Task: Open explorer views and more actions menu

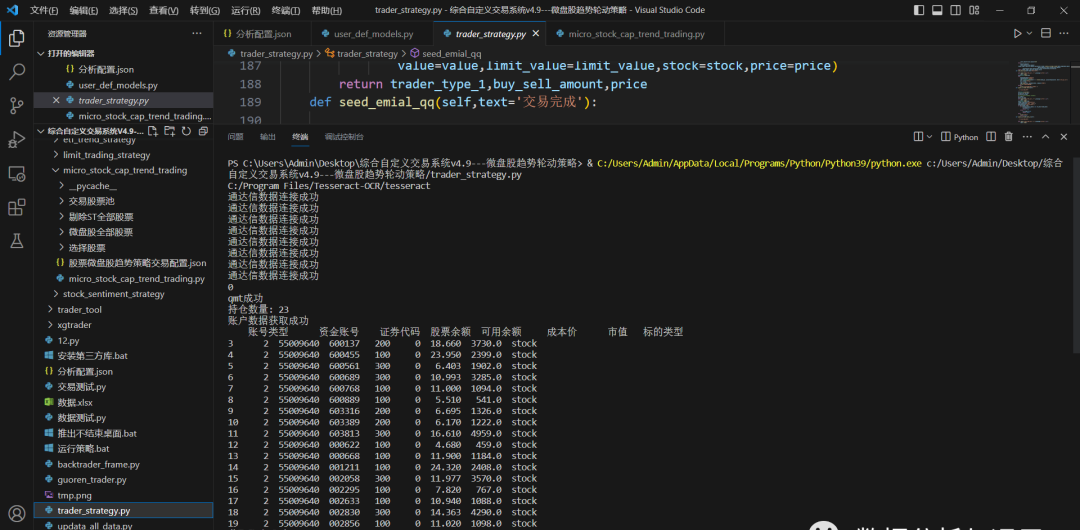Action: 197,34
